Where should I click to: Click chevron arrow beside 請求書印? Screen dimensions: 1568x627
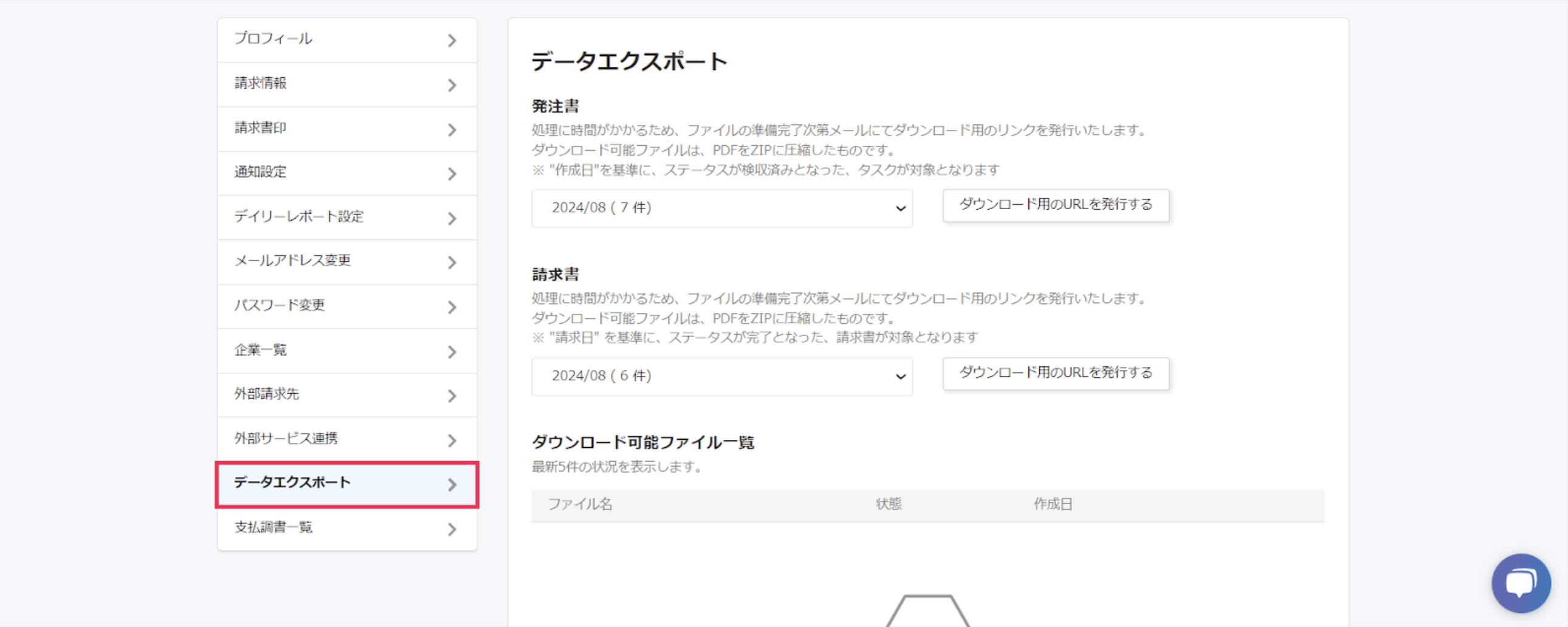(x=452, y=129)
